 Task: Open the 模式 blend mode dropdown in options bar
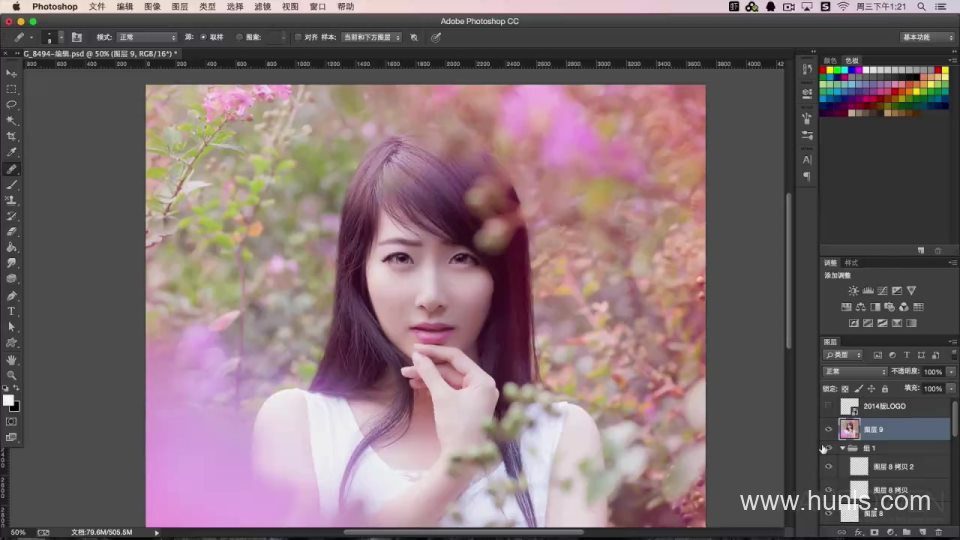tap(147, 37)
